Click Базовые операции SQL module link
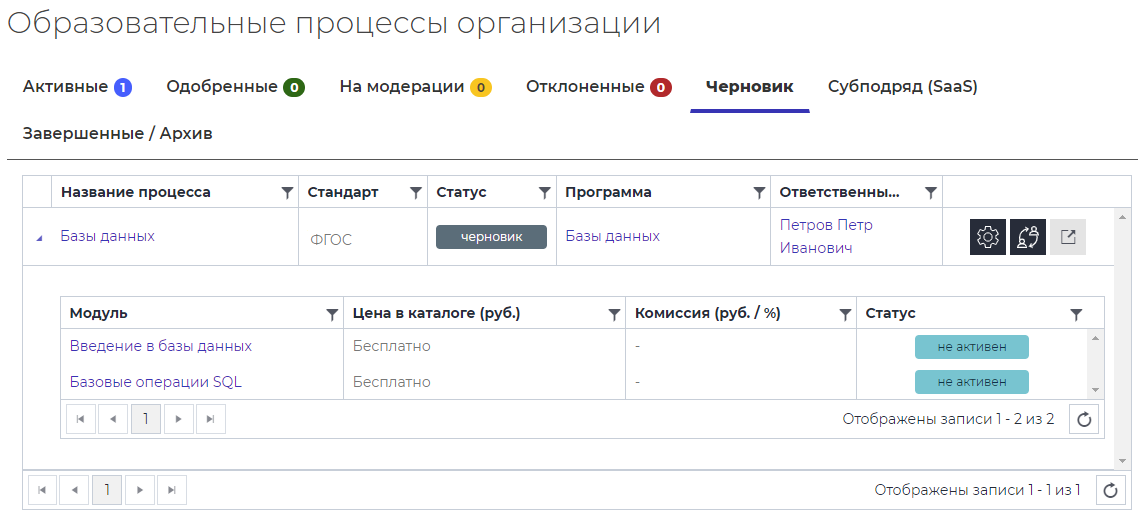Screen dimensions: 1138x523 pyautogui.click(x=155, y=382)
